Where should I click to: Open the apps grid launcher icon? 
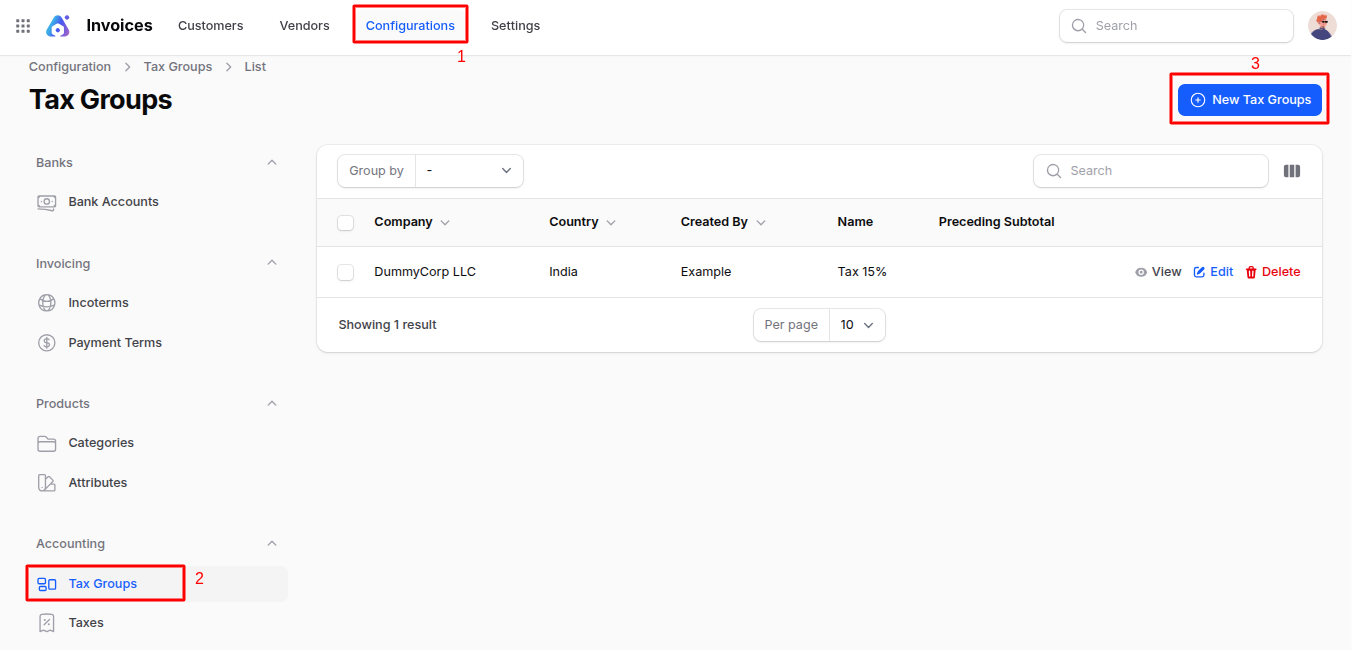23,26
